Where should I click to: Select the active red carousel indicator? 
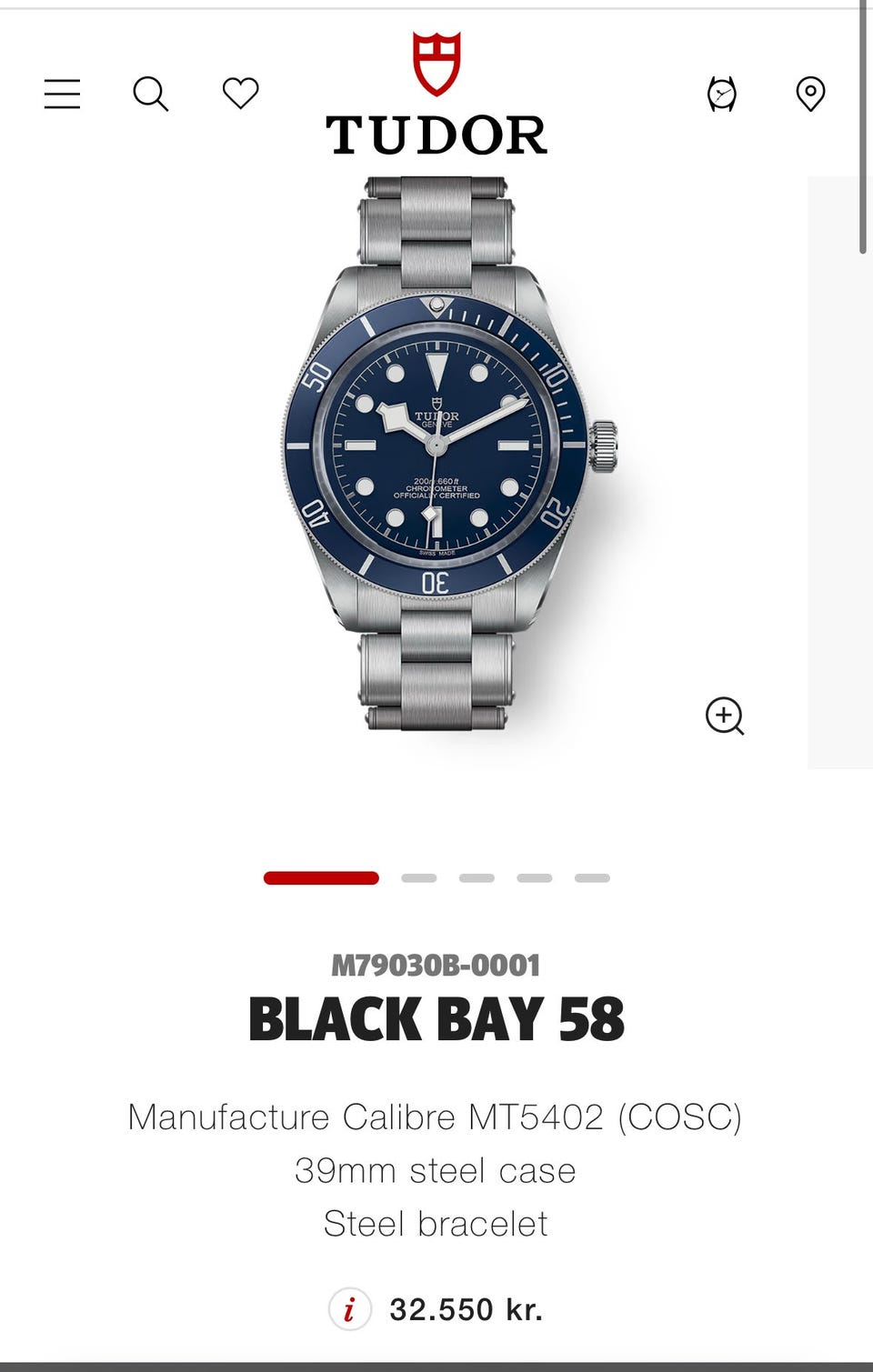click(321, 878)
